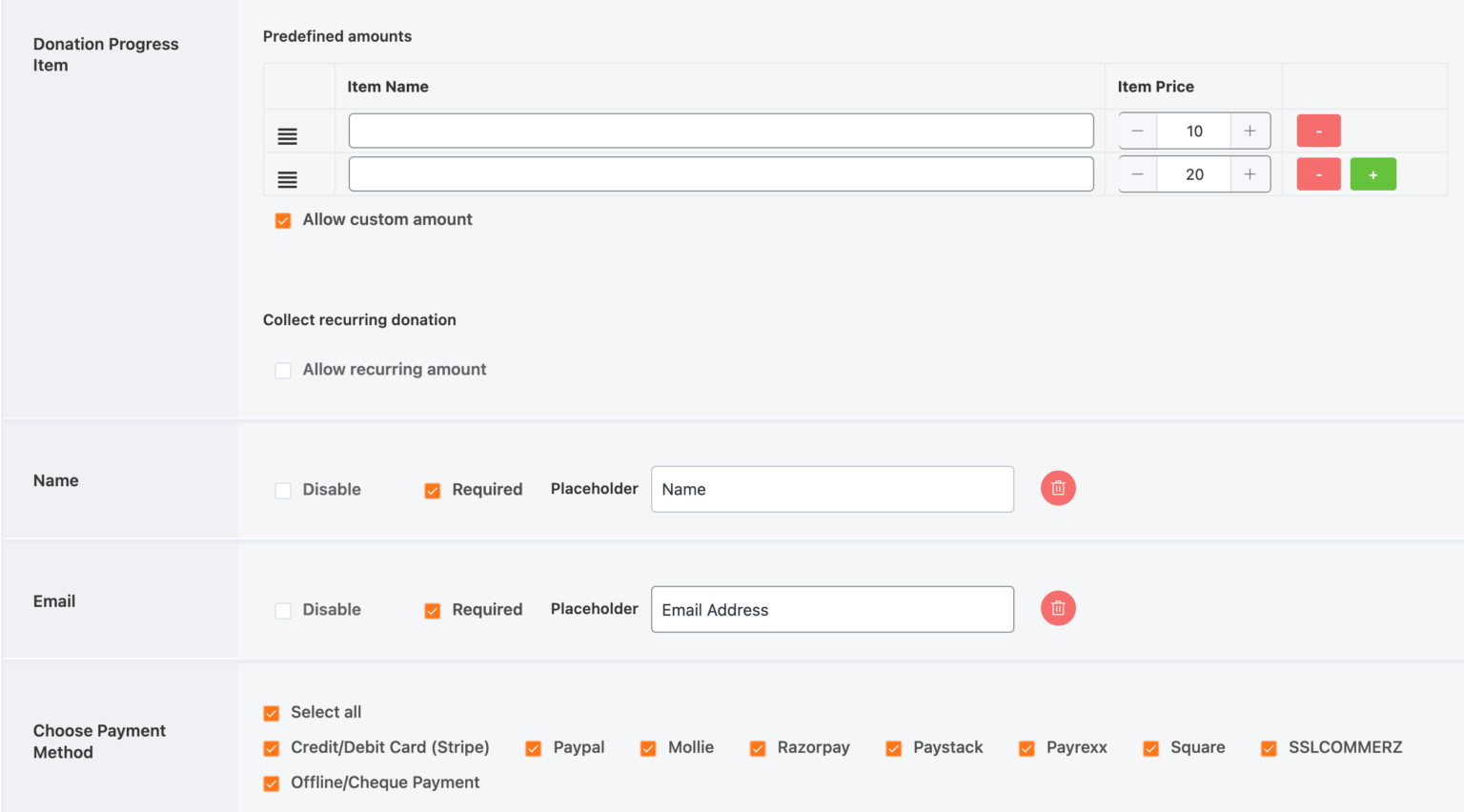Enable Allow recurring amount
The width and height of the screenshot is (1464, 812).
(x=283, y=370)
